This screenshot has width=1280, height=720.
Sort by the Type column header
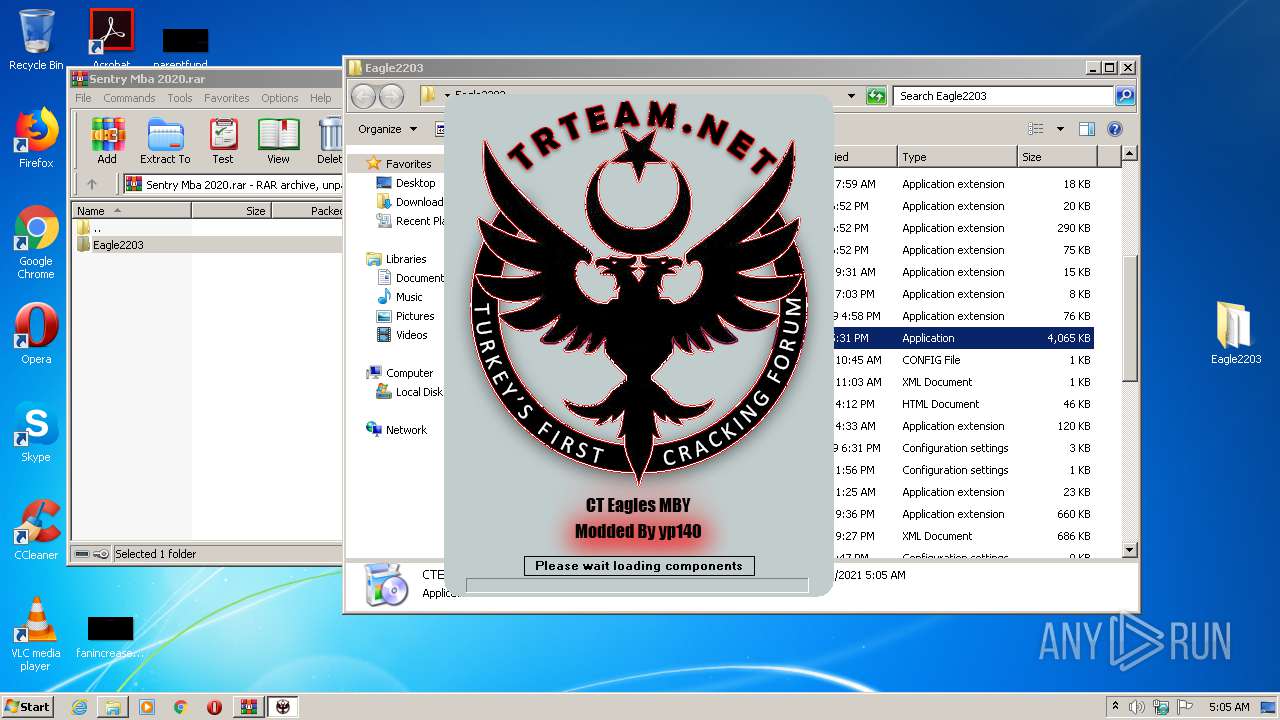click(956, 157)
